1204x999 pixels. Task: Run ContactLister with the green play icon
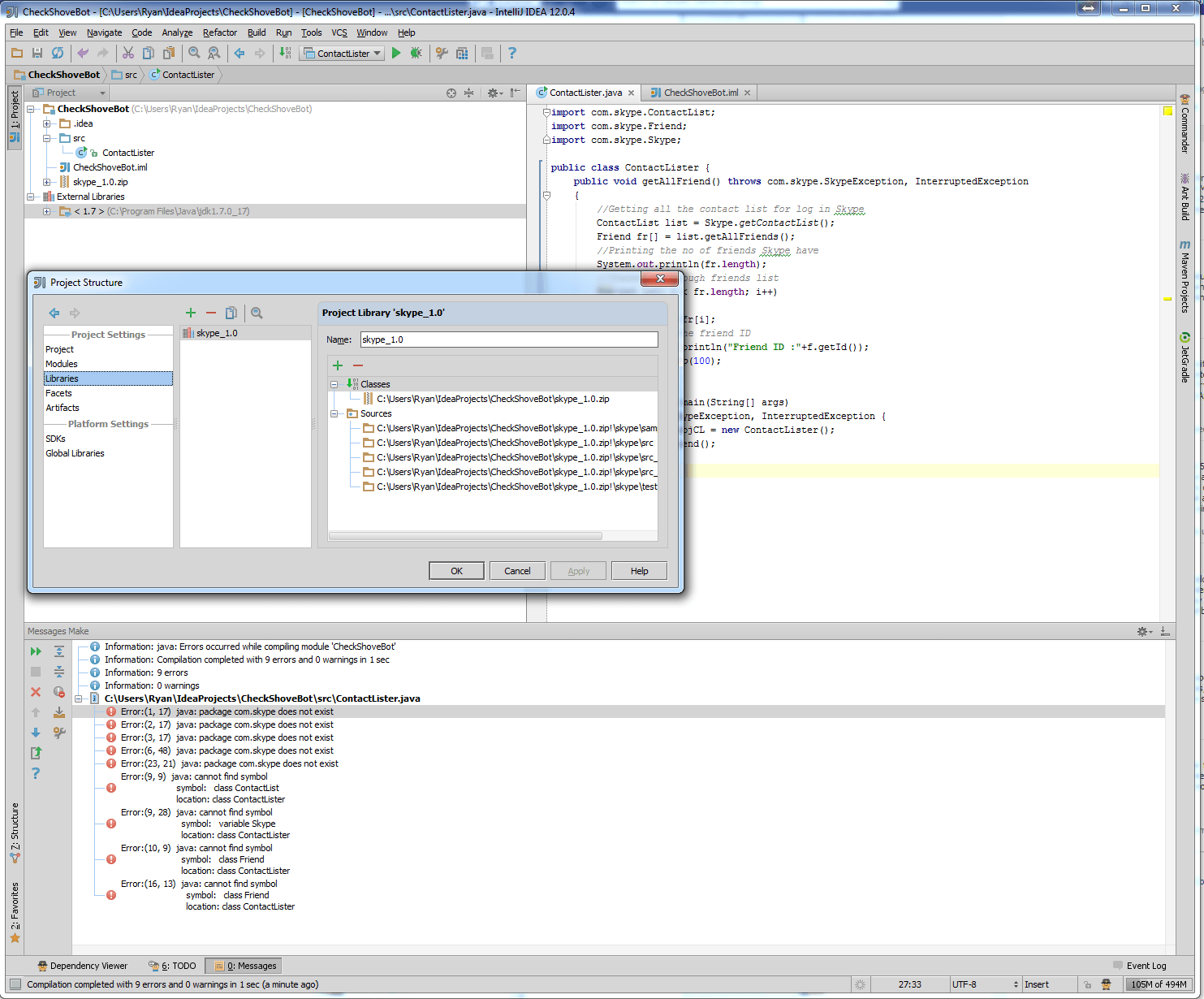pos(396,53)
